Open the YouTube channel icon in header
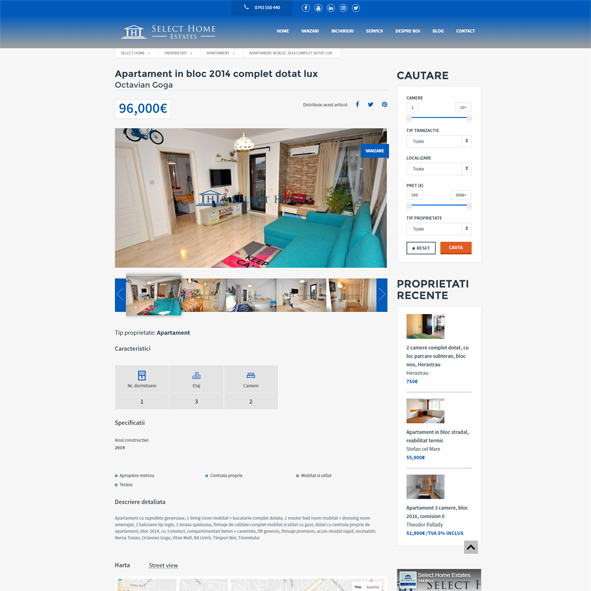591x591 pixels. (x=318, y=8)
